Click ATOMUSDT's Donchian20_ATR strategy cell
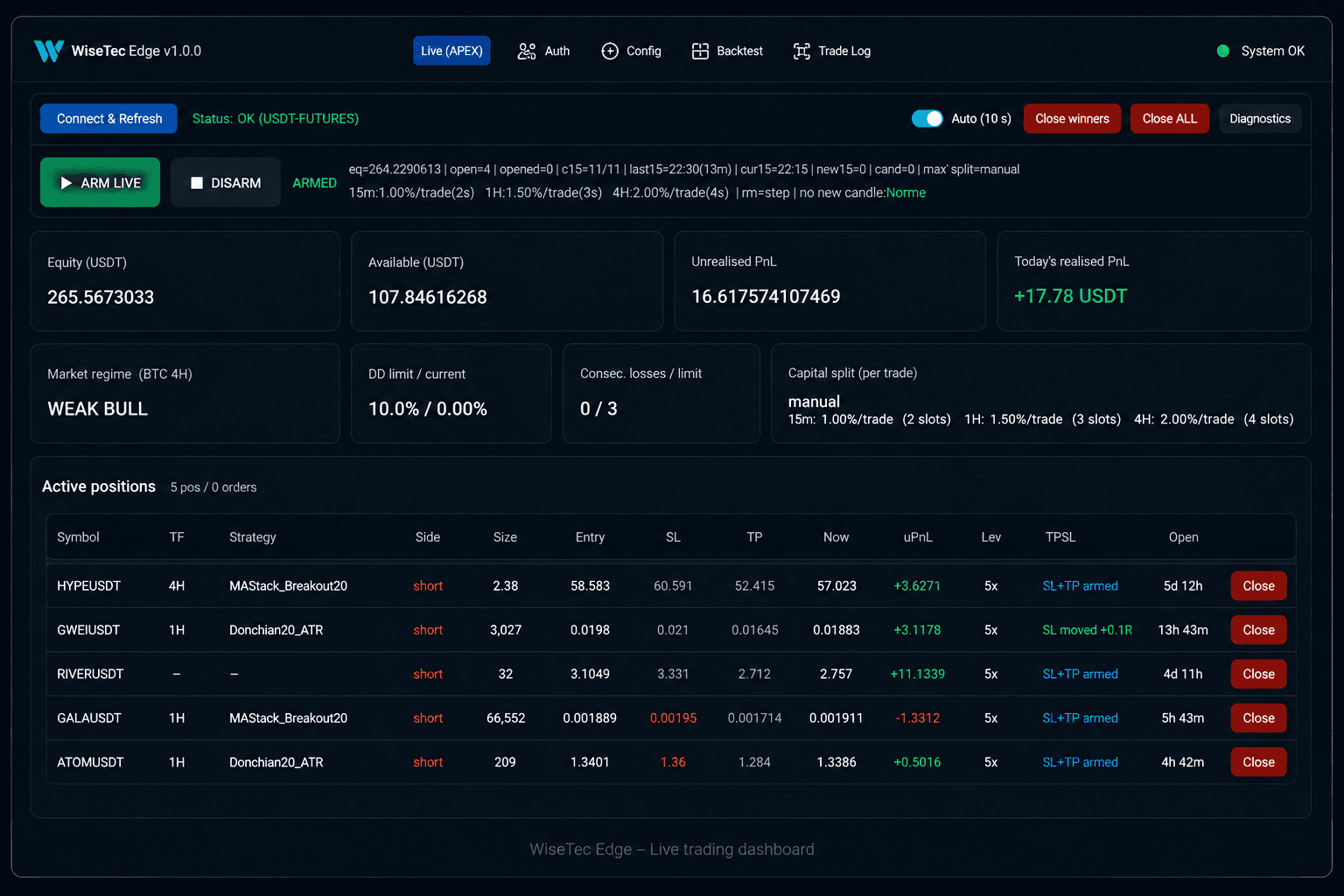1344x896 pixels. coord(276,762)
